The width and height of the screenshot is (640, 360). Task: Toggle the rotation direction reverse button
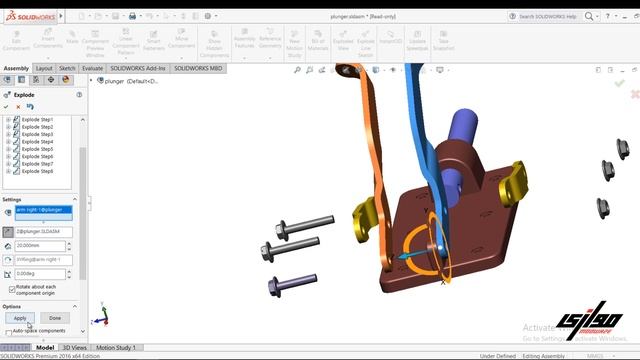pos(8,260)
